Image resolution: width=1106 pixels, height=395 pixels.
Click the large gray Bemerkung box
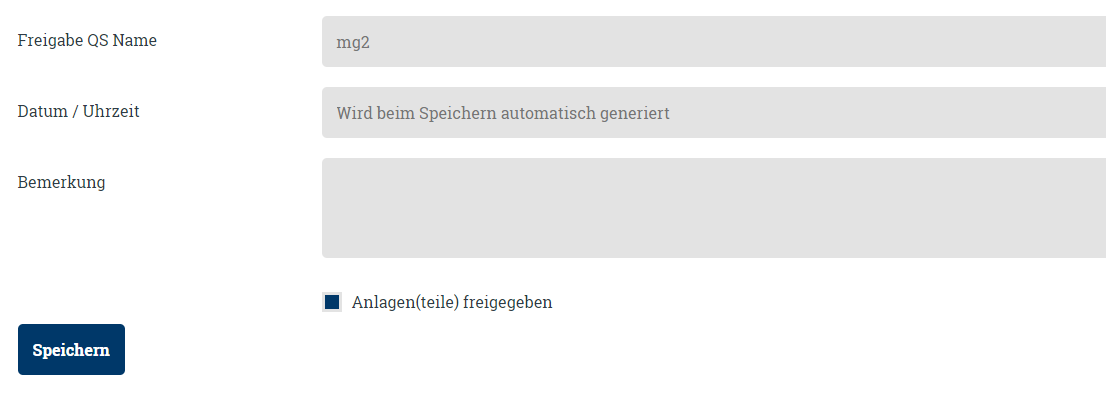(714, 208)
